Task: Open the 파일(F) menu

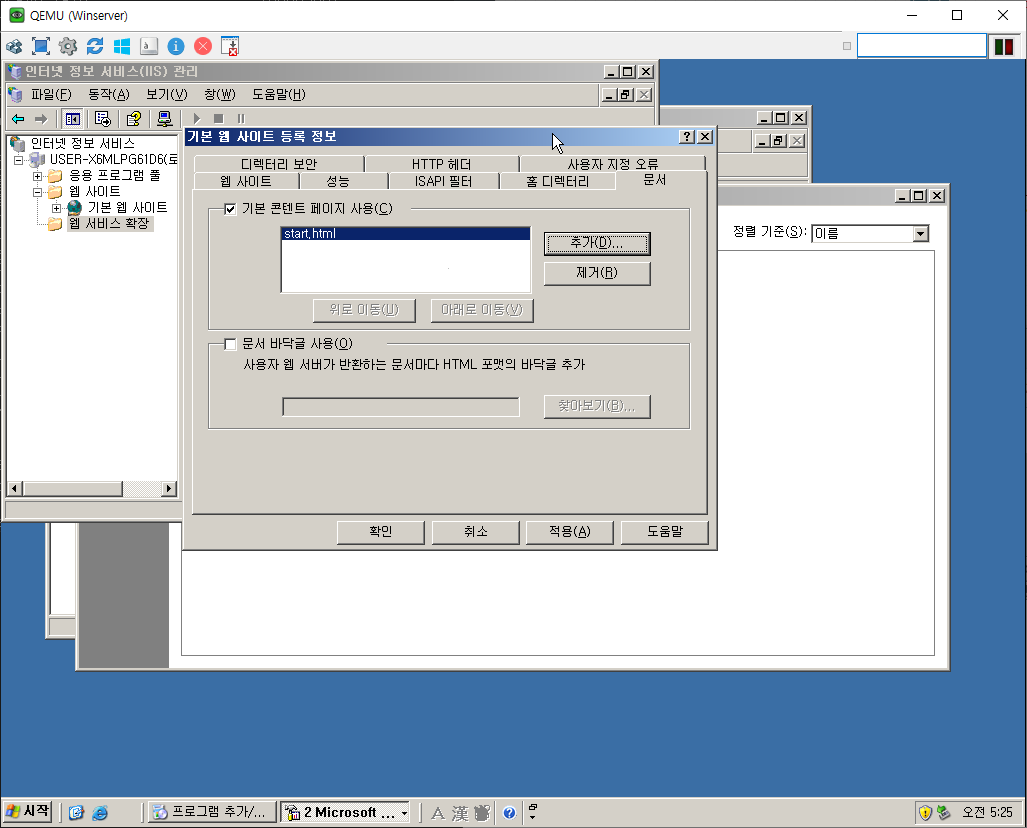Action: coord(51,94)
